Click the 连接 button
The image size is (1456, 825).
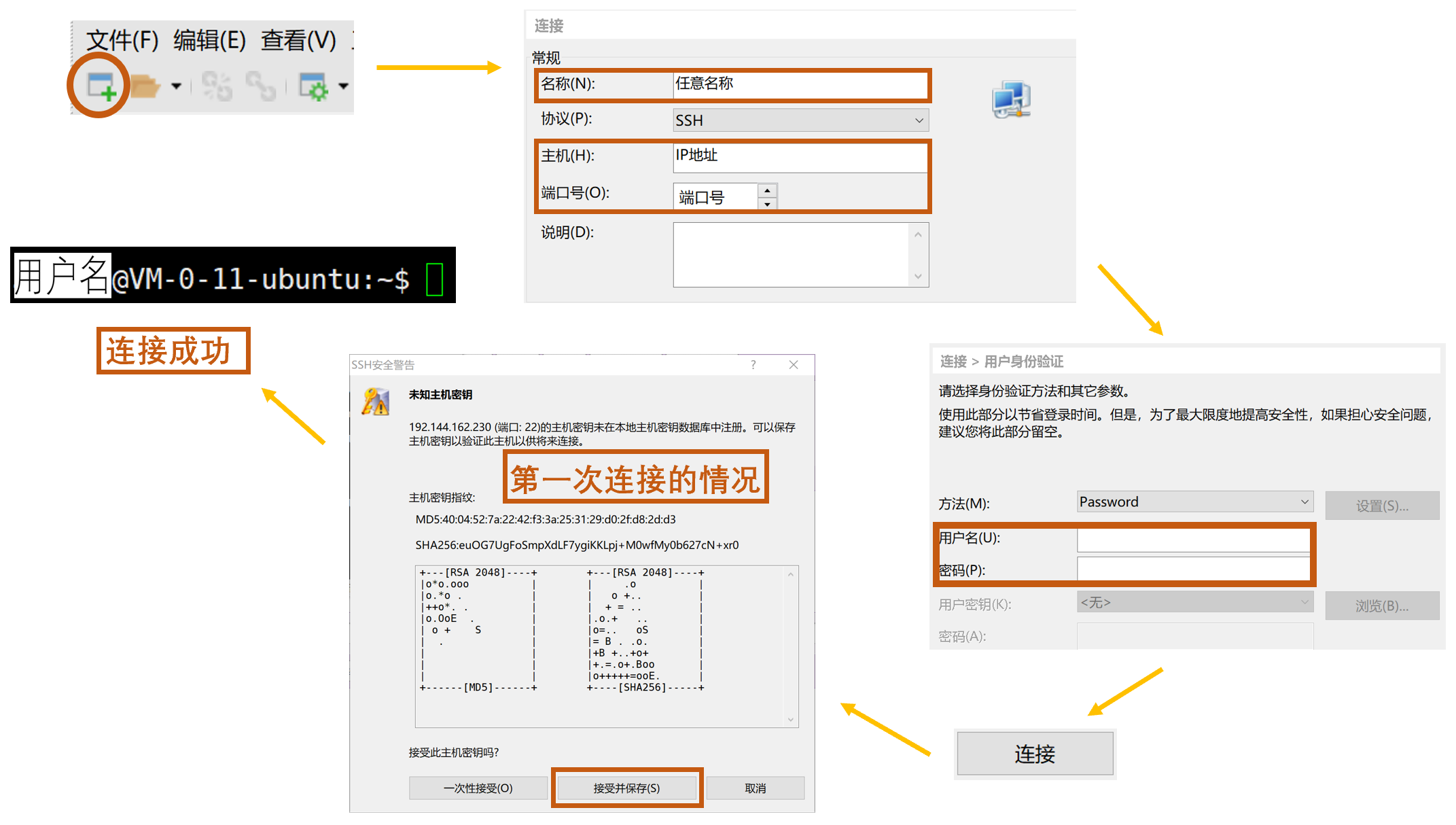(1035, 754)
